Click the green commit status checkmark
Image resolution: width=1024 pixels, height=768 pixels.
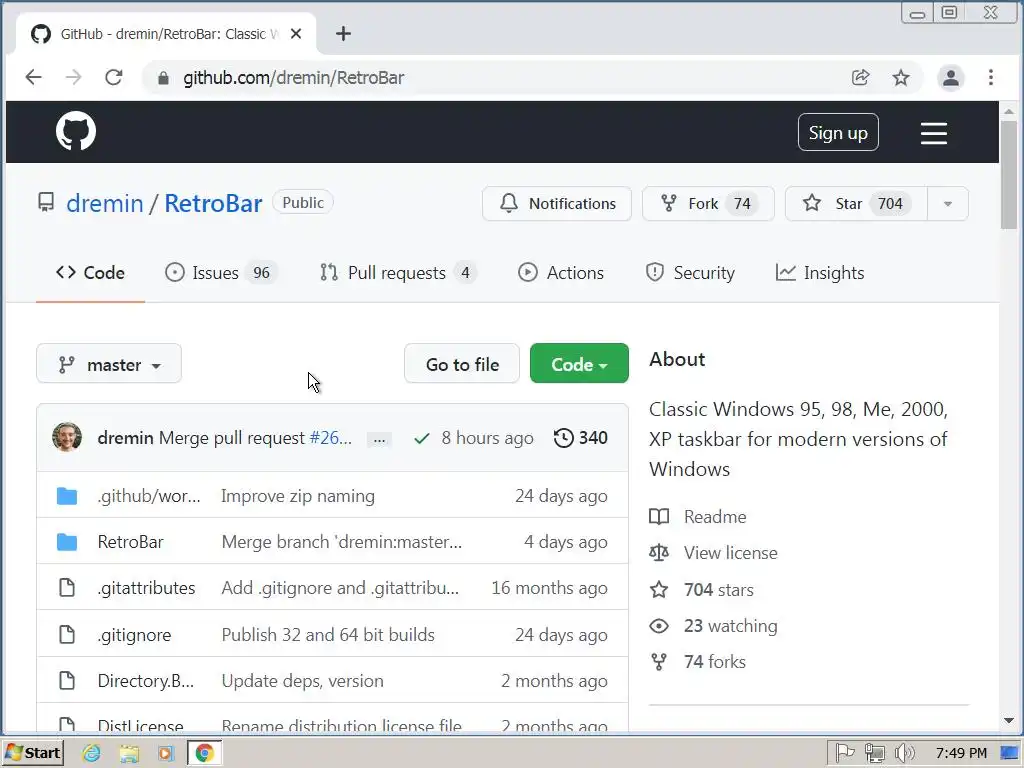coord(422,438)
